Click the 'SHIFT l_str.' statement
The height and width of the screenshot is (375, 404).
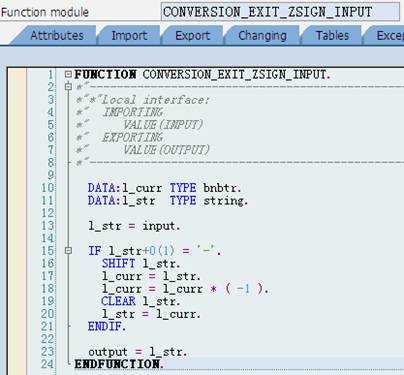(141, 264)
